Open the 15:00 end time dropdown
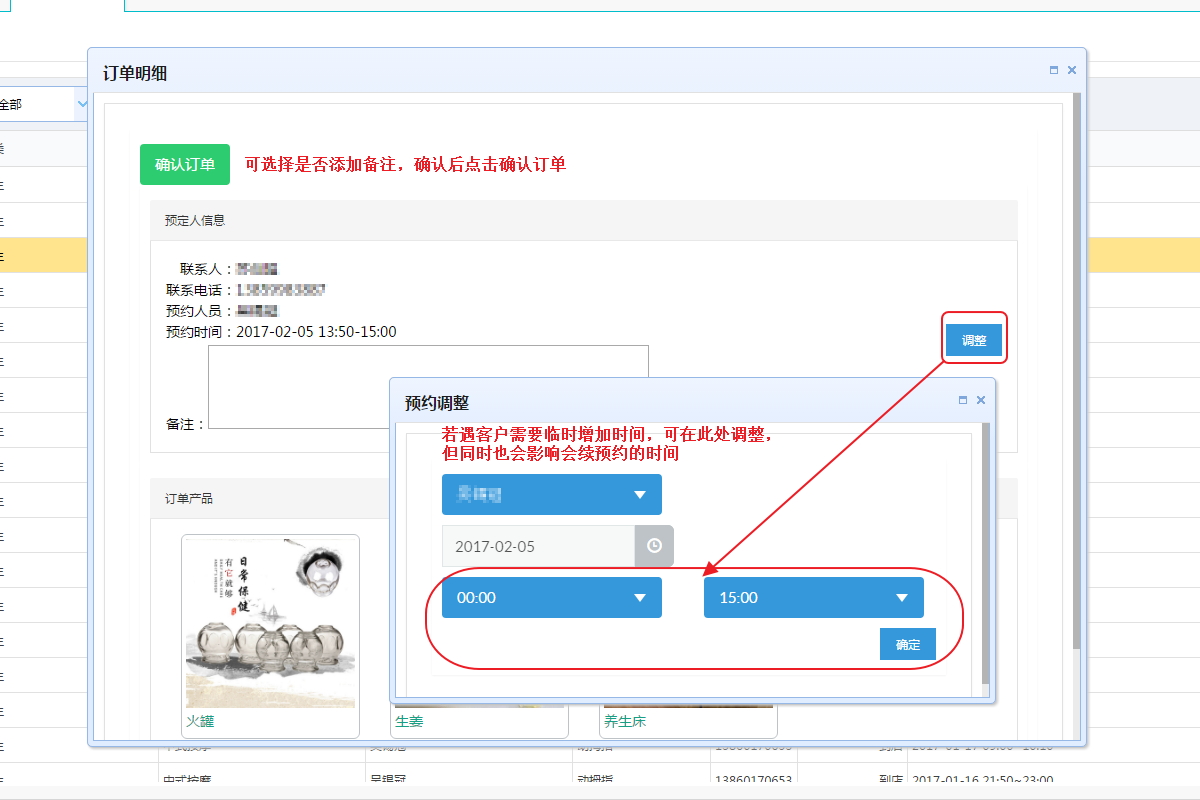The image size is (1200, 800). pos(814,597)
